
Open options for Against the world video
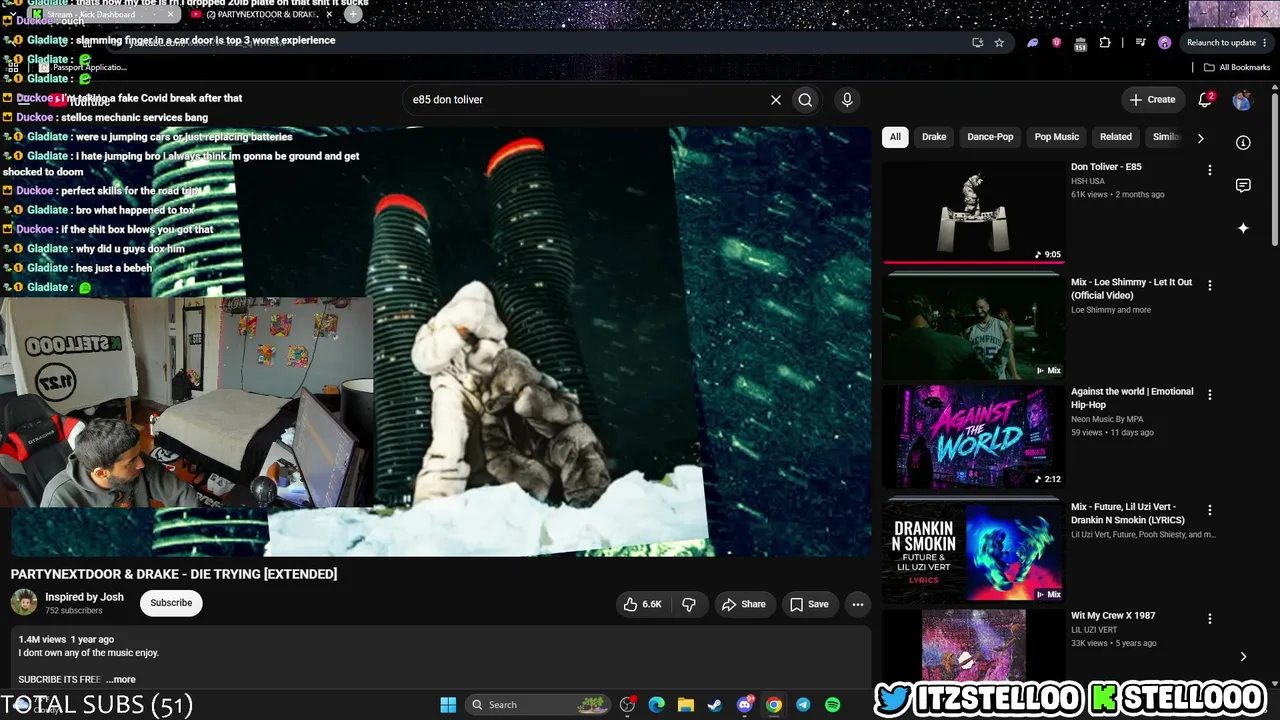[x=1210, y=395]
